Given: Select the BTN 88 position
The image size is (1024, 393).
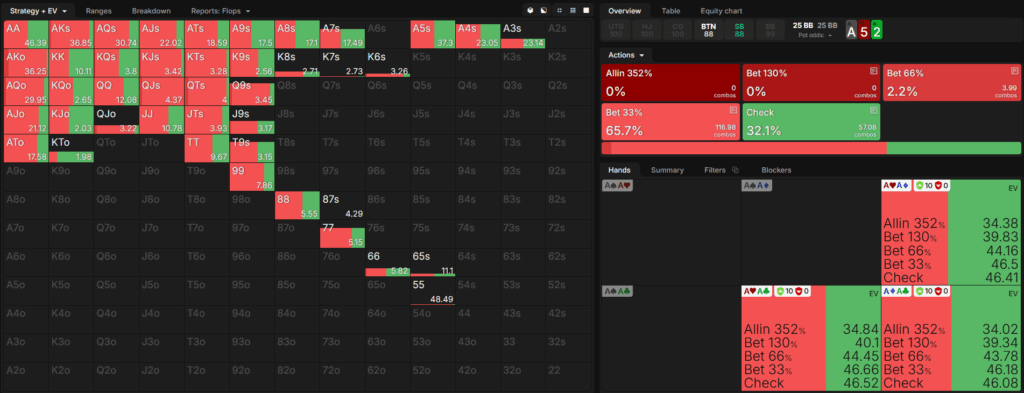Looking at the screenshot, I should click(708, 29).
